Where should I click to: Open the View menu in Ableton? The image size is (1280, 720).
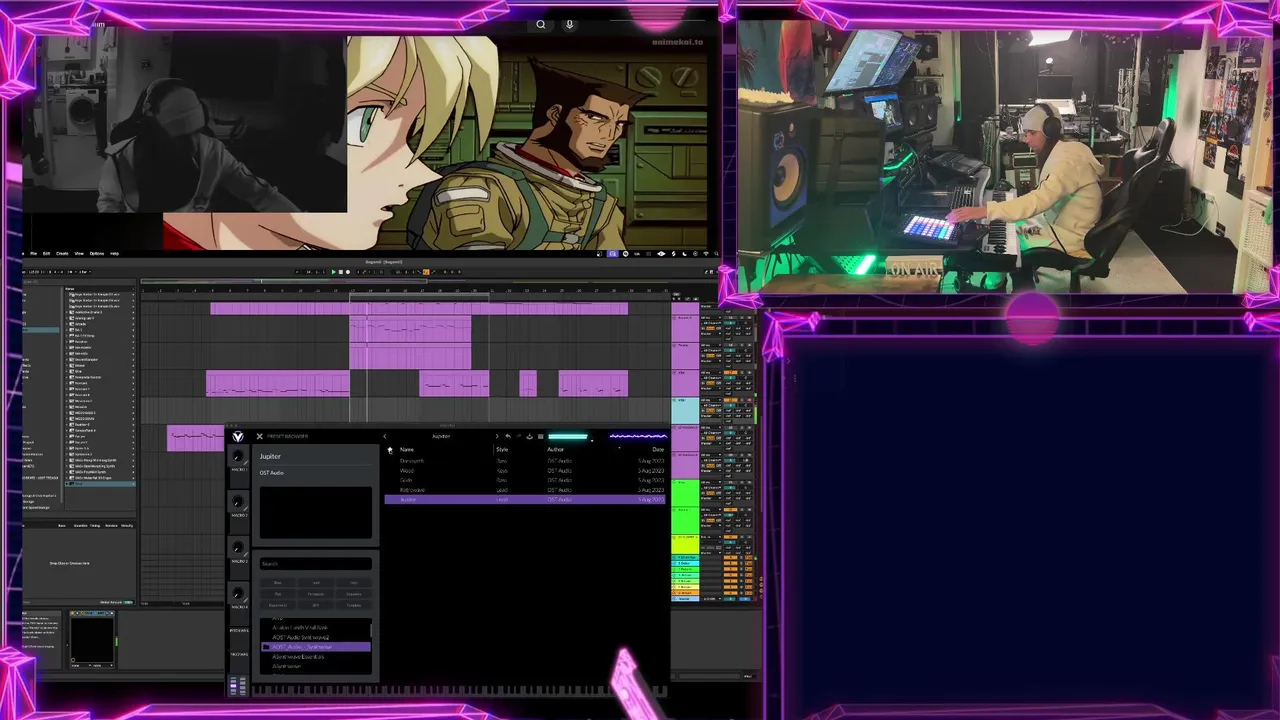pyautogui.click(x=79, y=254)
